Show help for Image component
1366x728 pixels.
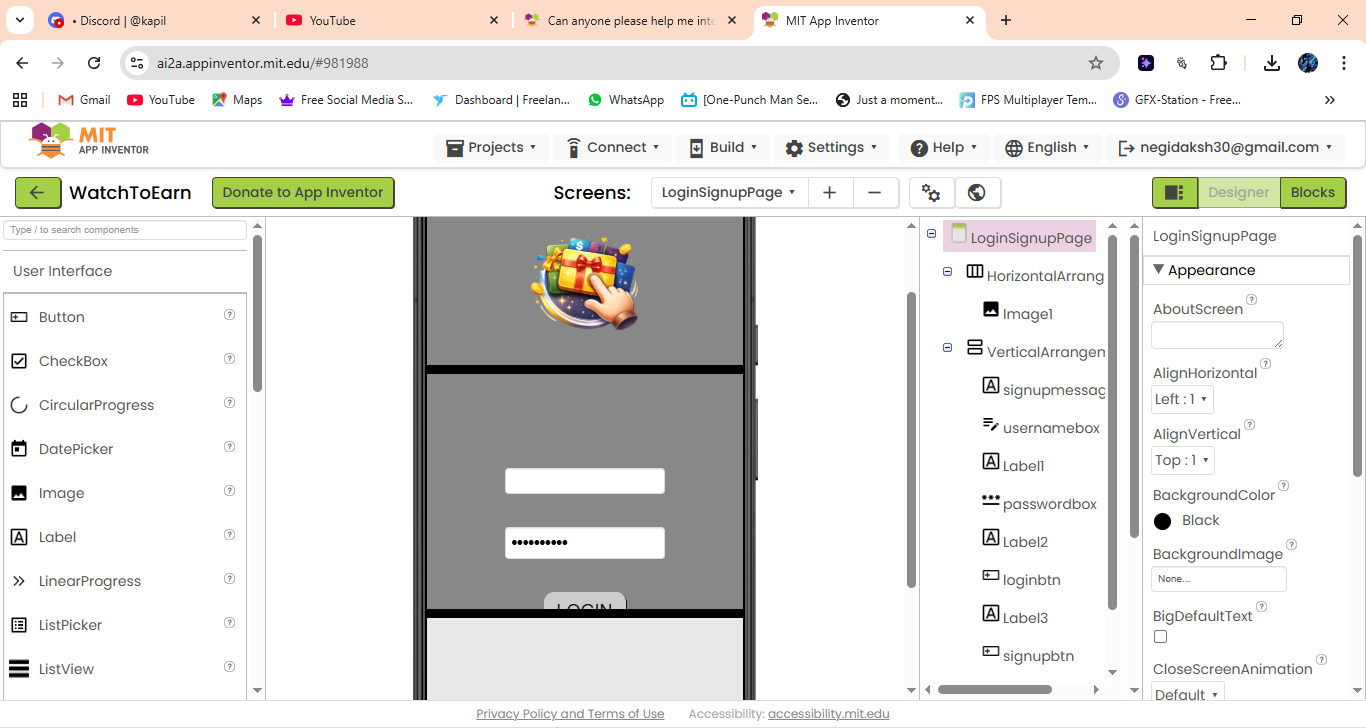[x=229, y=491]
